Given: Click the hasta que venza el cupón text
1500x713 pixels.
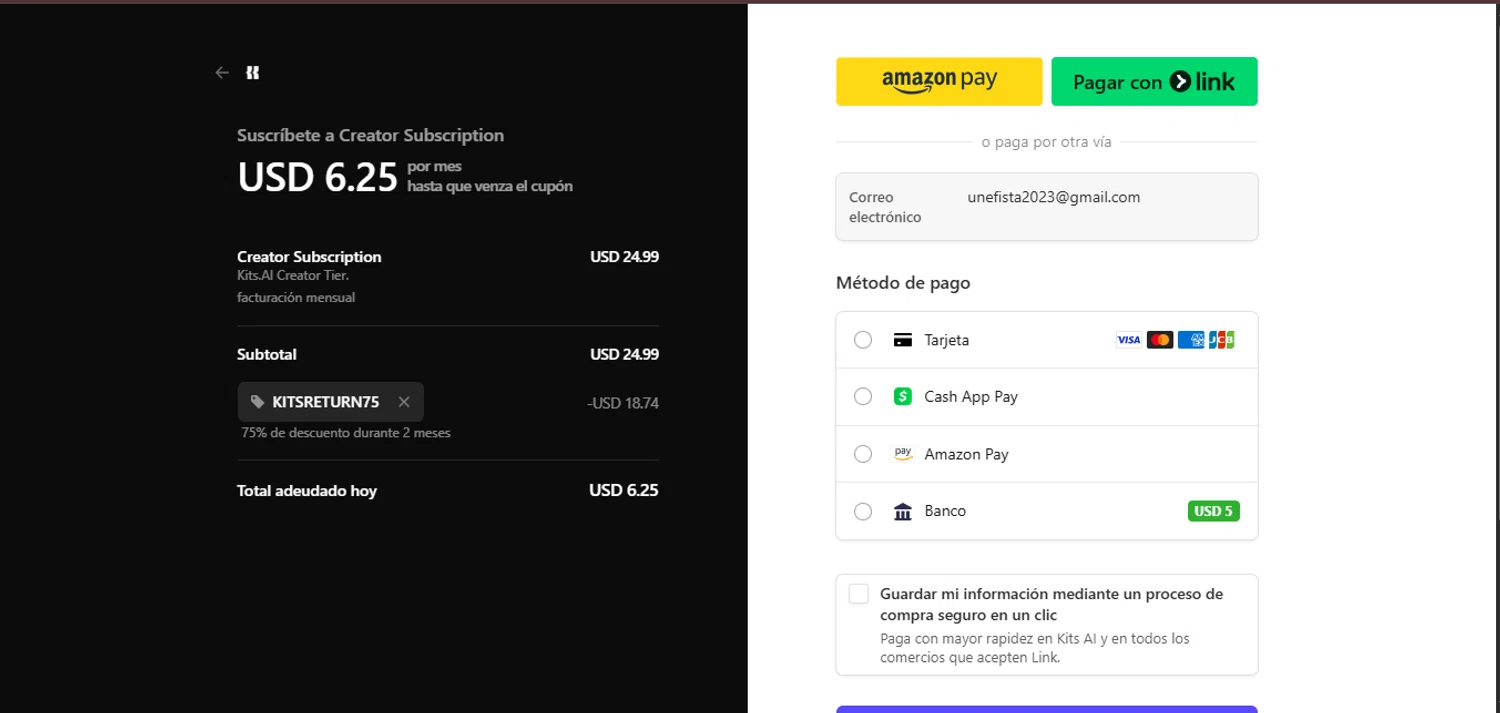Looking at the screenshot, I should (x=490, y=186).
